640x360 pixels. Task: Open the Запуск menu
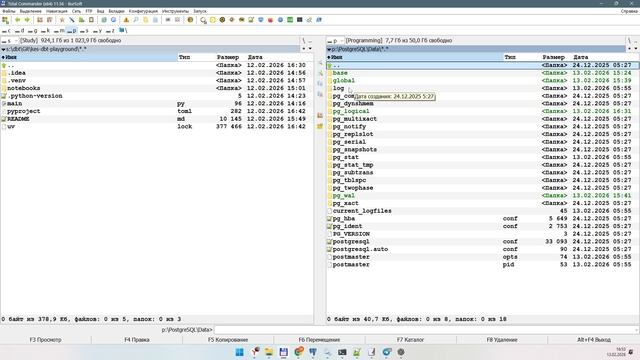[200, 11]
